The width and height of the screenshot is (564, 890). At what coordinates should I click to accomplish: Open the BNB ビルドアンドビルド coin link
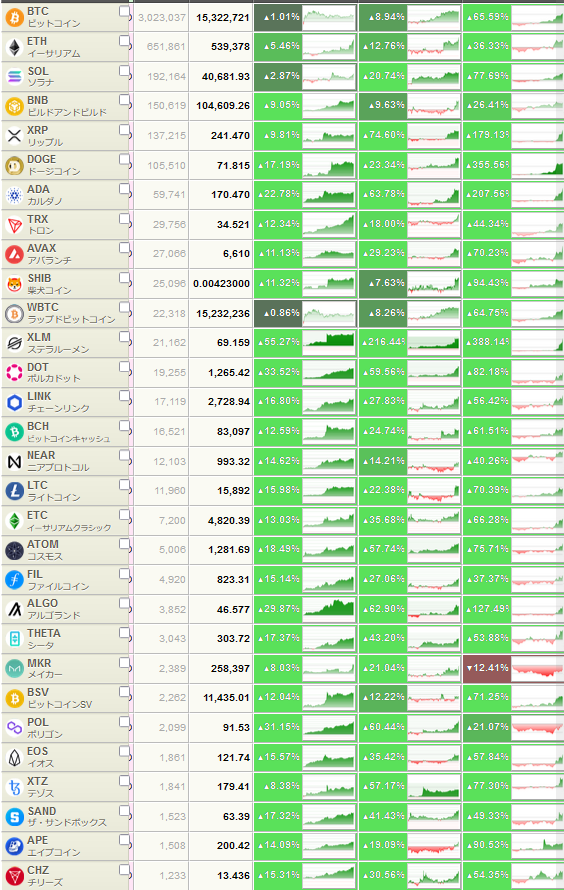tap(66, 106)
